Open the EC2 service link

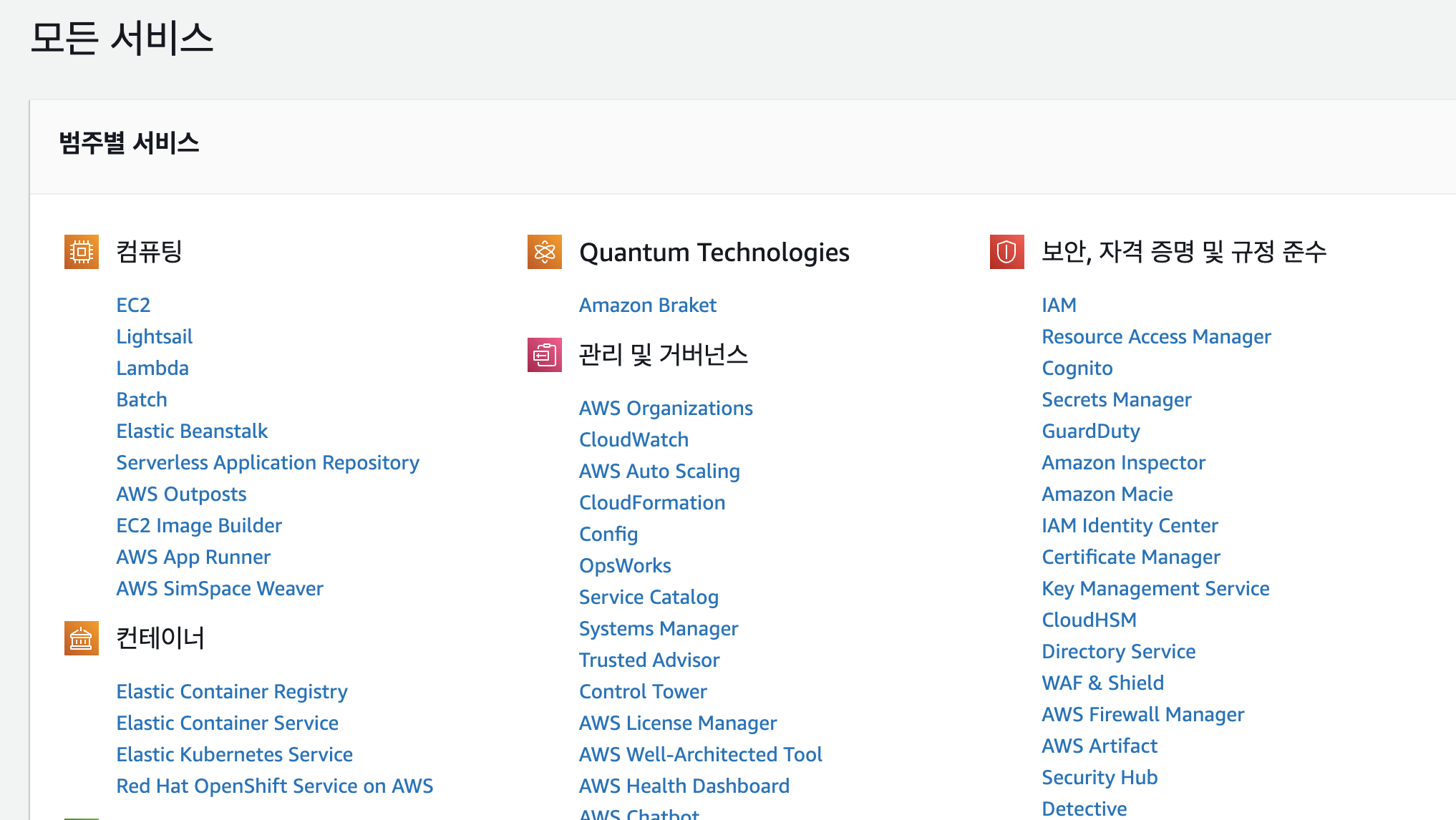click(133, 305)
